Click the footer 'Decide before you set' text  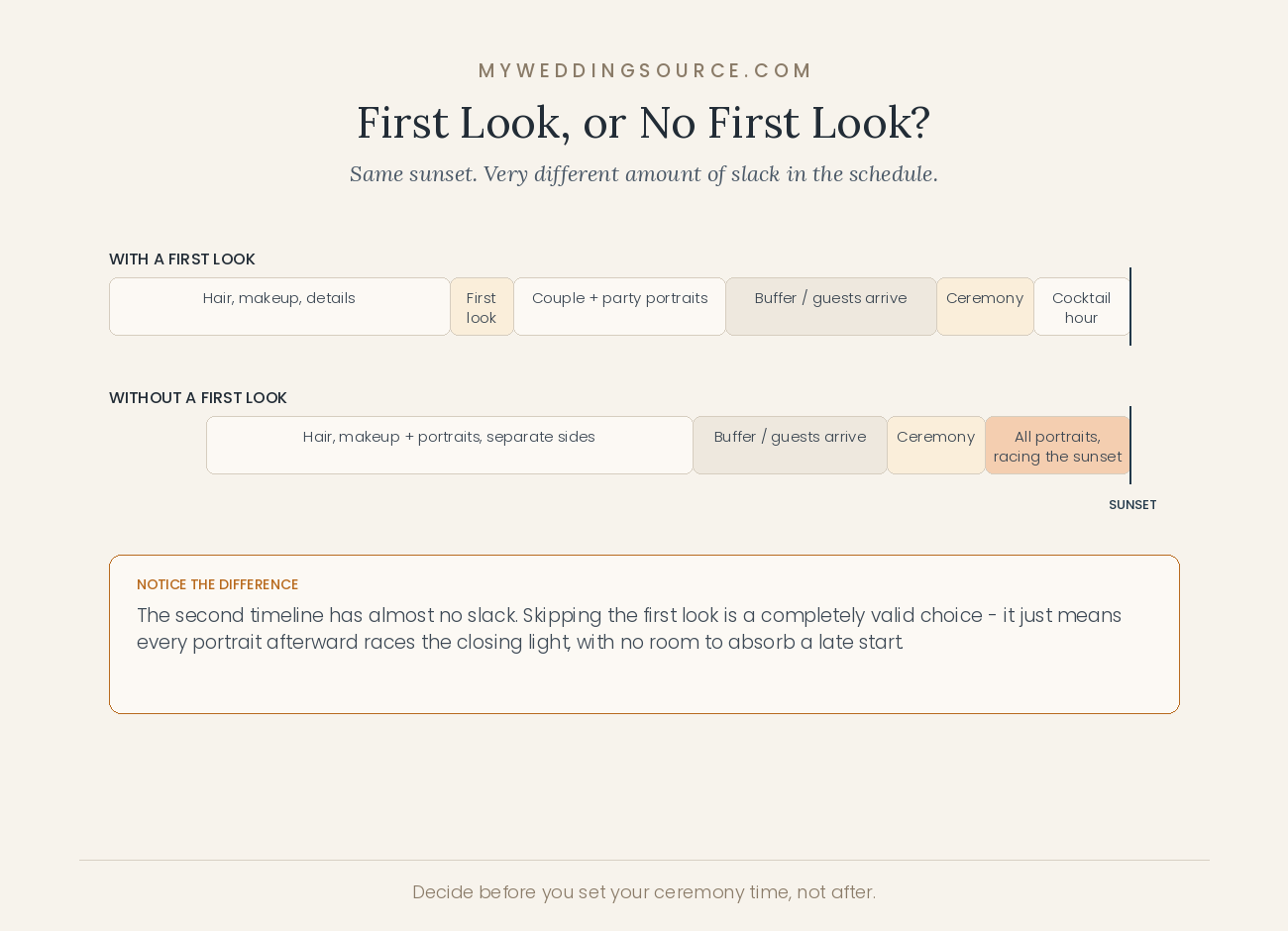644,892
